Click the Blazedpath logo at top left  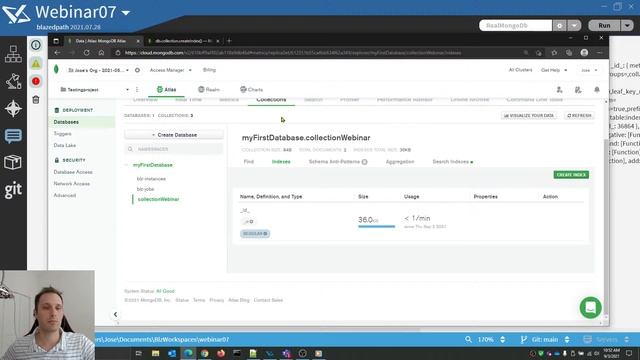pos(16,14)
